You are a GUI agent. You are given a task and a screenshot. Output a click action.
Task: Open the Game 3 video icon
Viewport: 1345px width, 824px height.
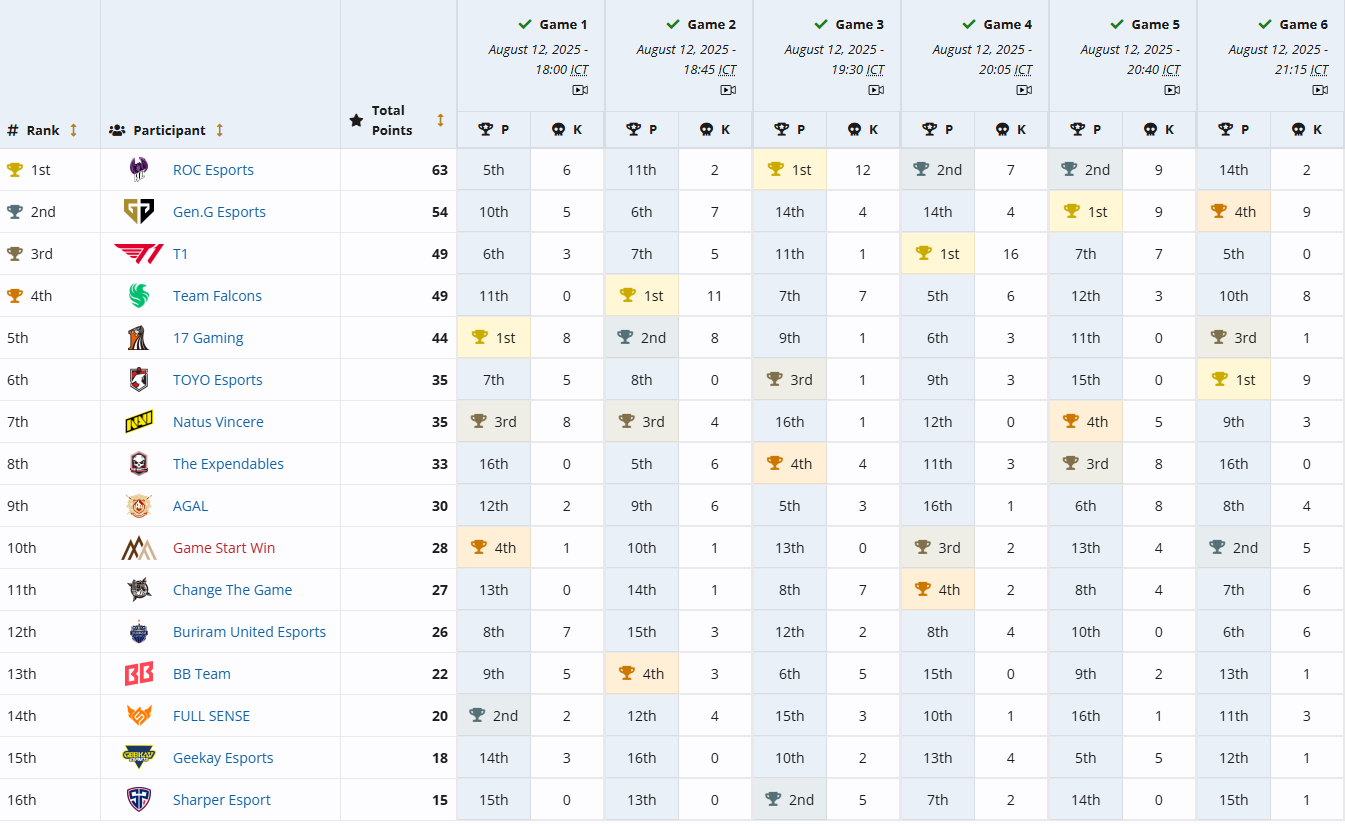point(876,90)
